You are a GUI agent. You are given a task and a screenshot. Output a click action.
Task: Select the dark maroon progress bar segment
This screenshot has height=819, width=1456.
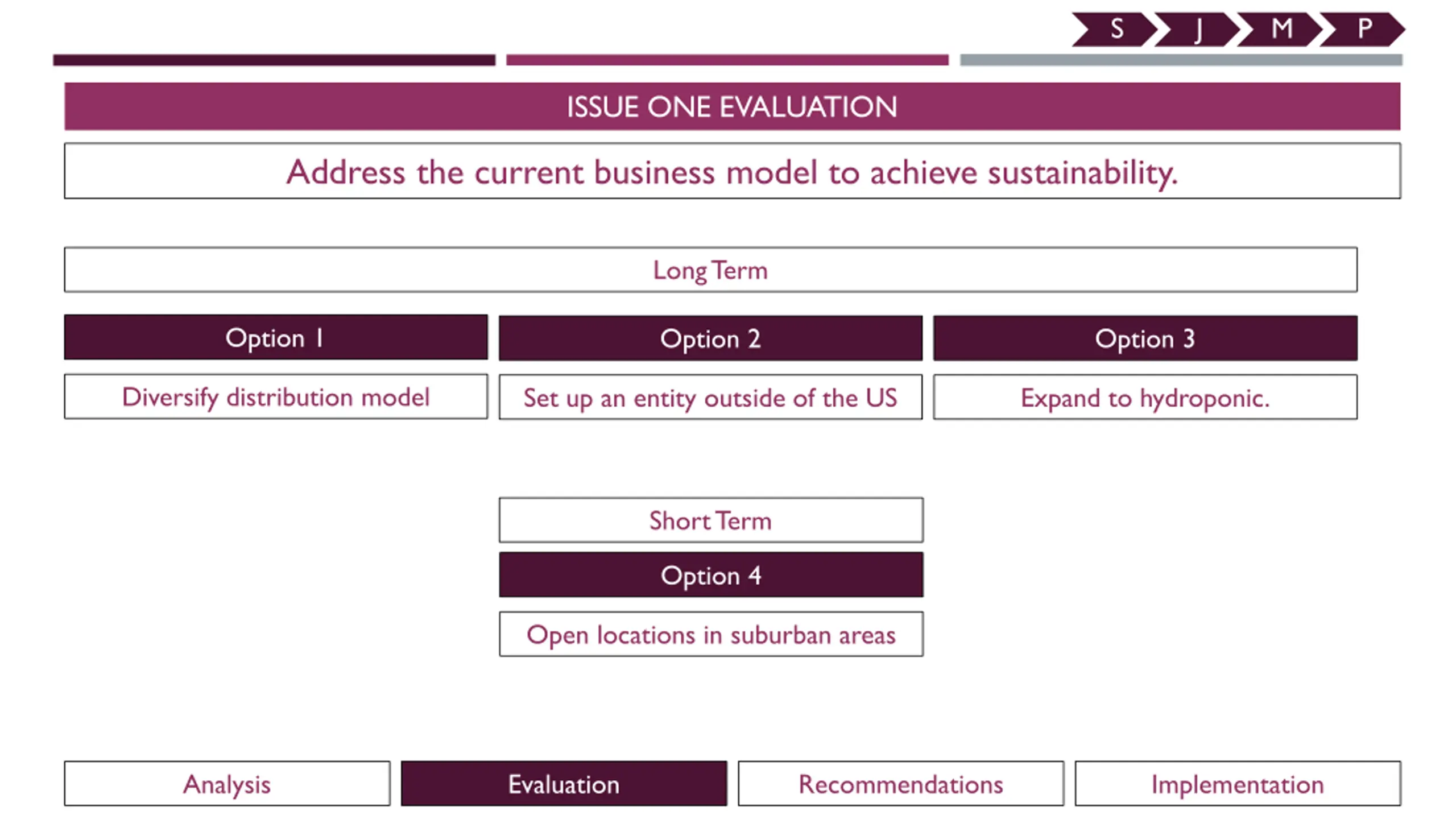tap(274, 60)
